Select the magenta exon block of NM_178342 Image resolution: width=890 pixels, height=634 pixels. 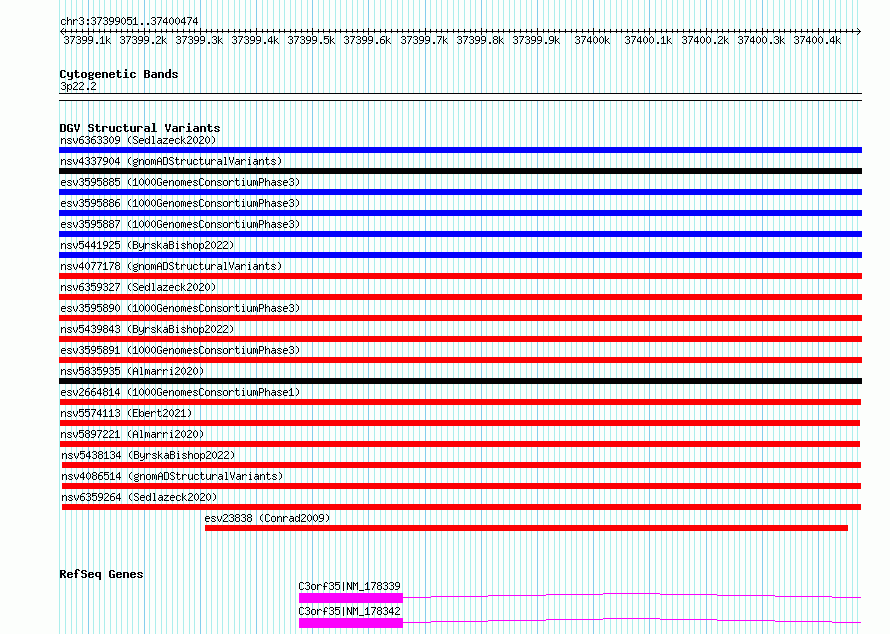click(351, 623)
